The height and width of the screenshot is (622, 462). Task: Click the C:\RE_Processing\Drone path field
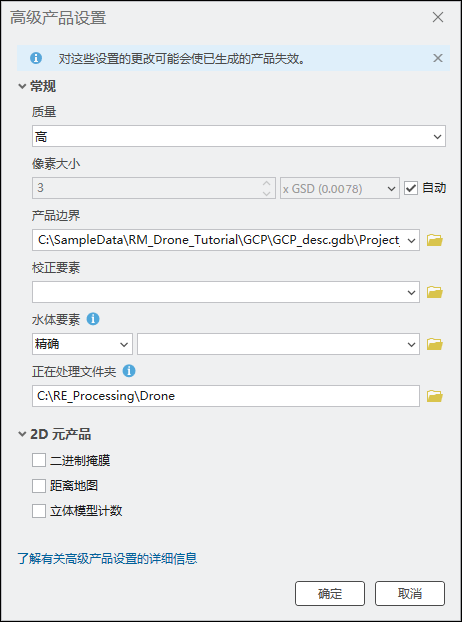[226, 396]
